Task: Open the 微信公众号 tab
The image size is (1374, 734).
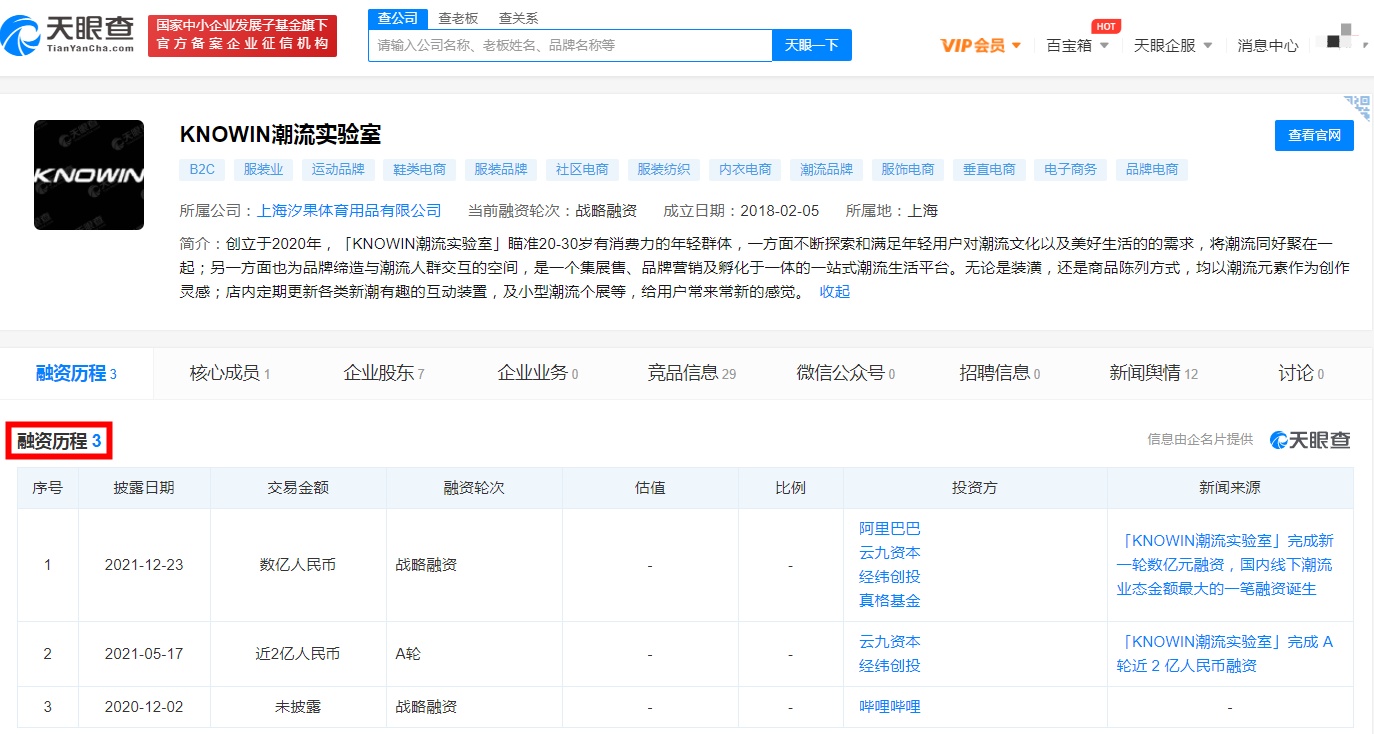Action: click(x=846, y=373)
